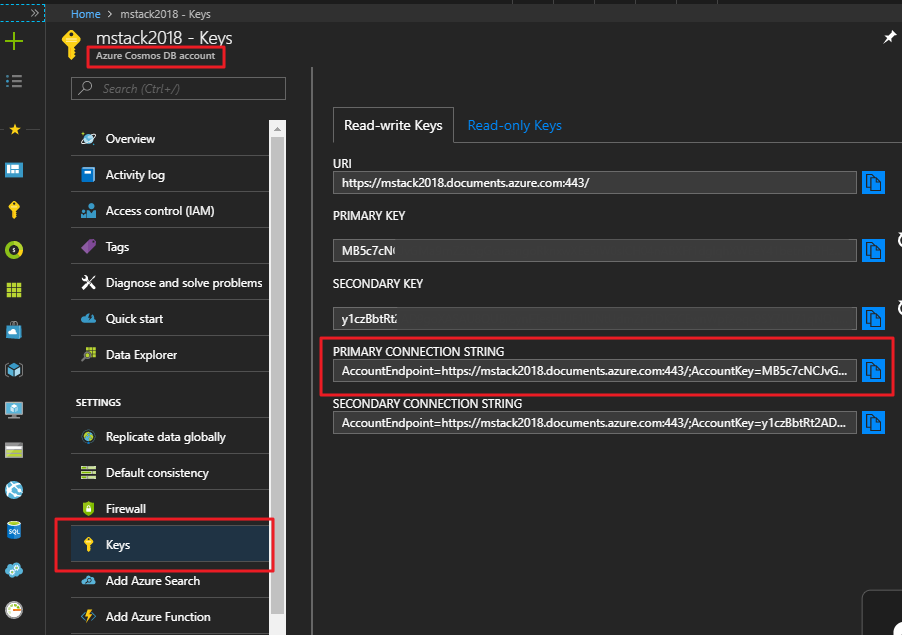Regenerate the Secondary Key
Viewport: 902px width, 635px height.
point(899,308)
